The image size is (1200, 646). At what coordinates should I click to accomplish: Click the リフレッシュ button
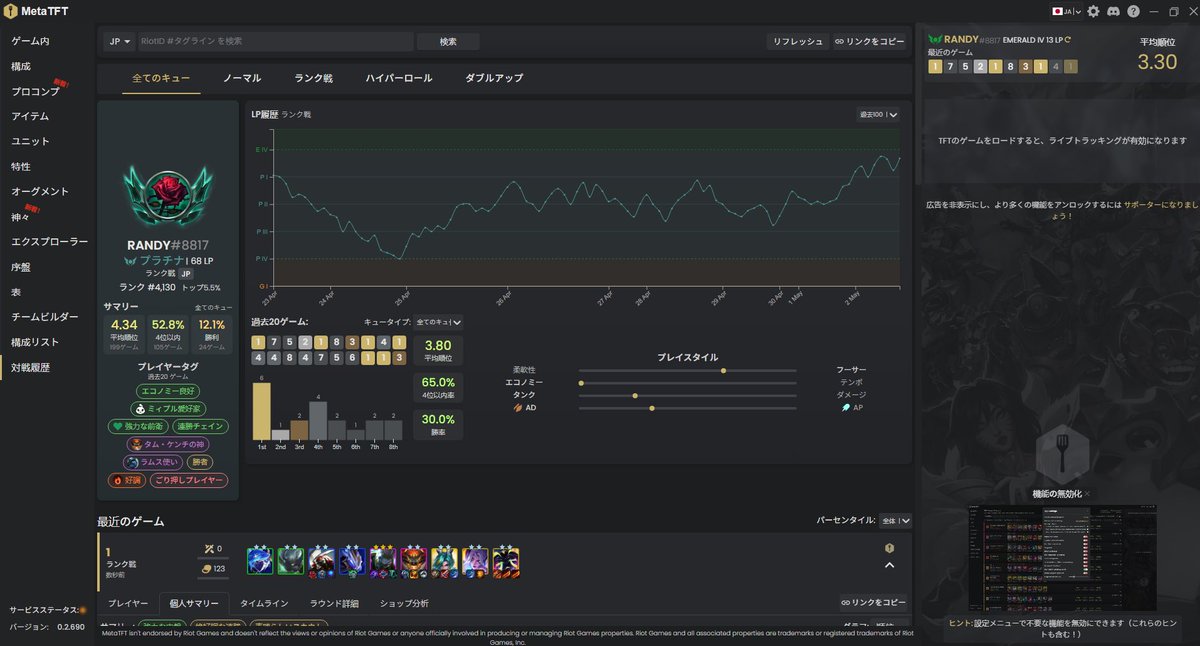[x=797, y=42]
